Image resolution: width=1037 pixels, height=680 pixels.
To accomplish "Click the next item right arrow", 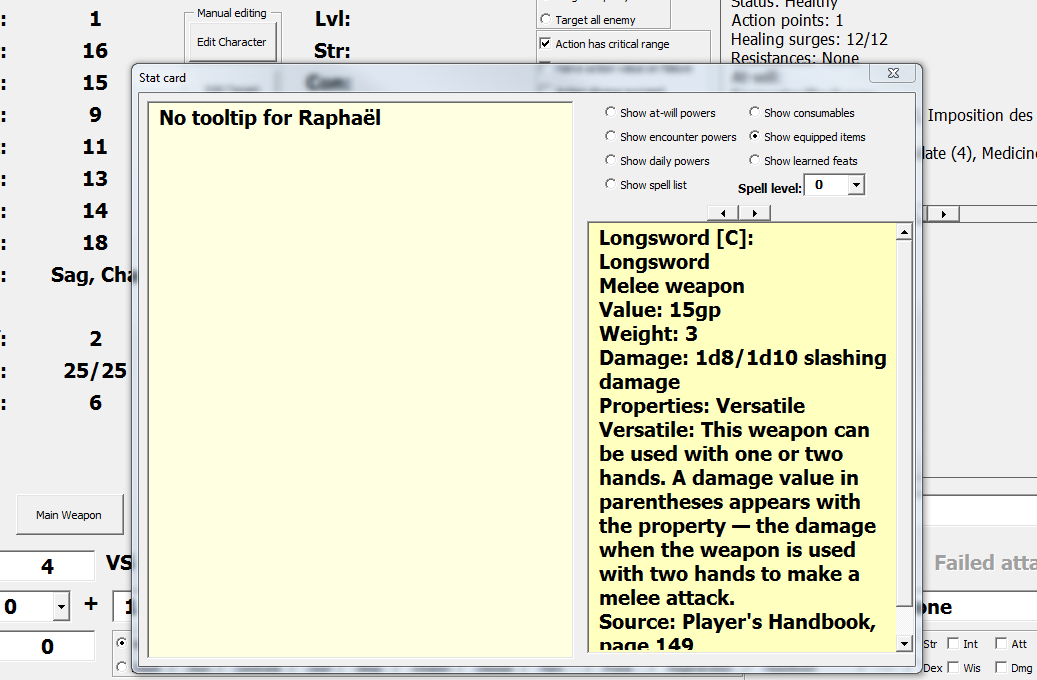I will click(x=755, y=213).
